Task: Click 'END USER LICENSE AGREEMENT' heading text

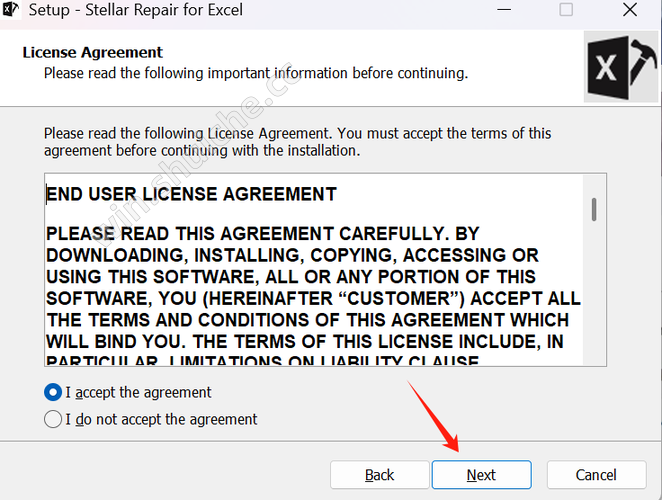Action: point(191,194)
